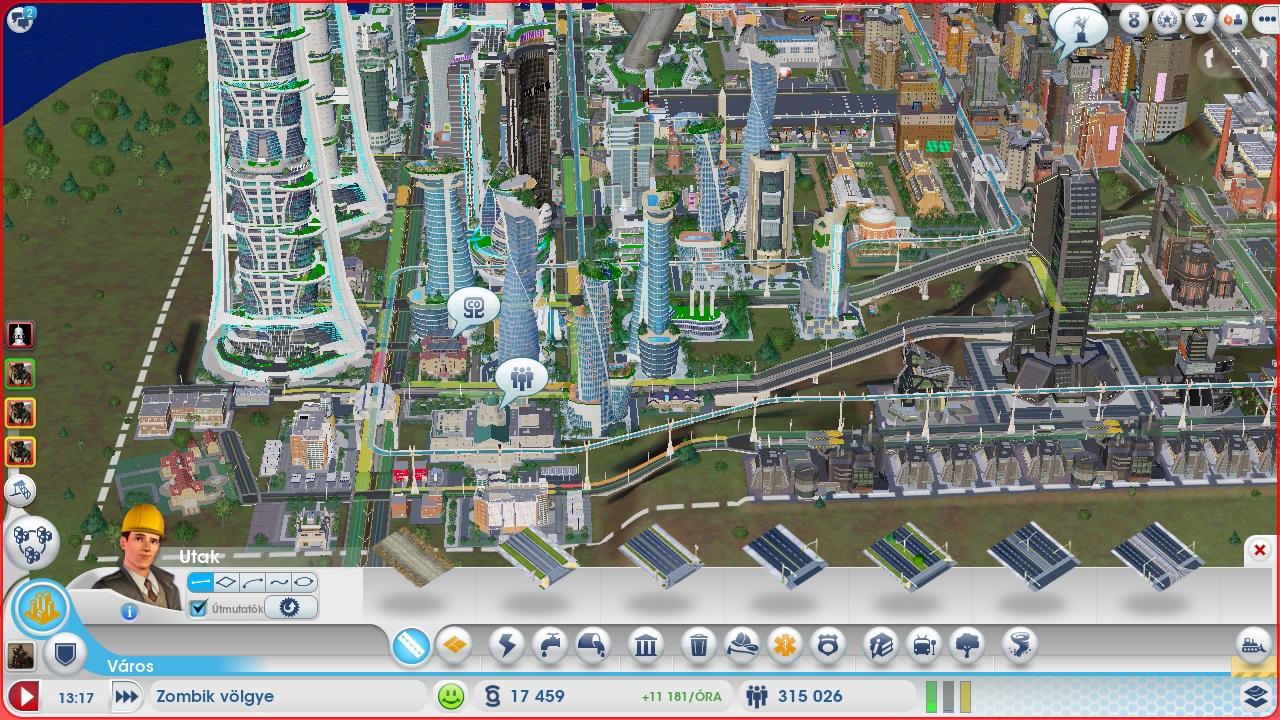The width and height of the screenshot is (1280, 720).
Task: Open the Parks tree menu
Action: coord(967,646)
